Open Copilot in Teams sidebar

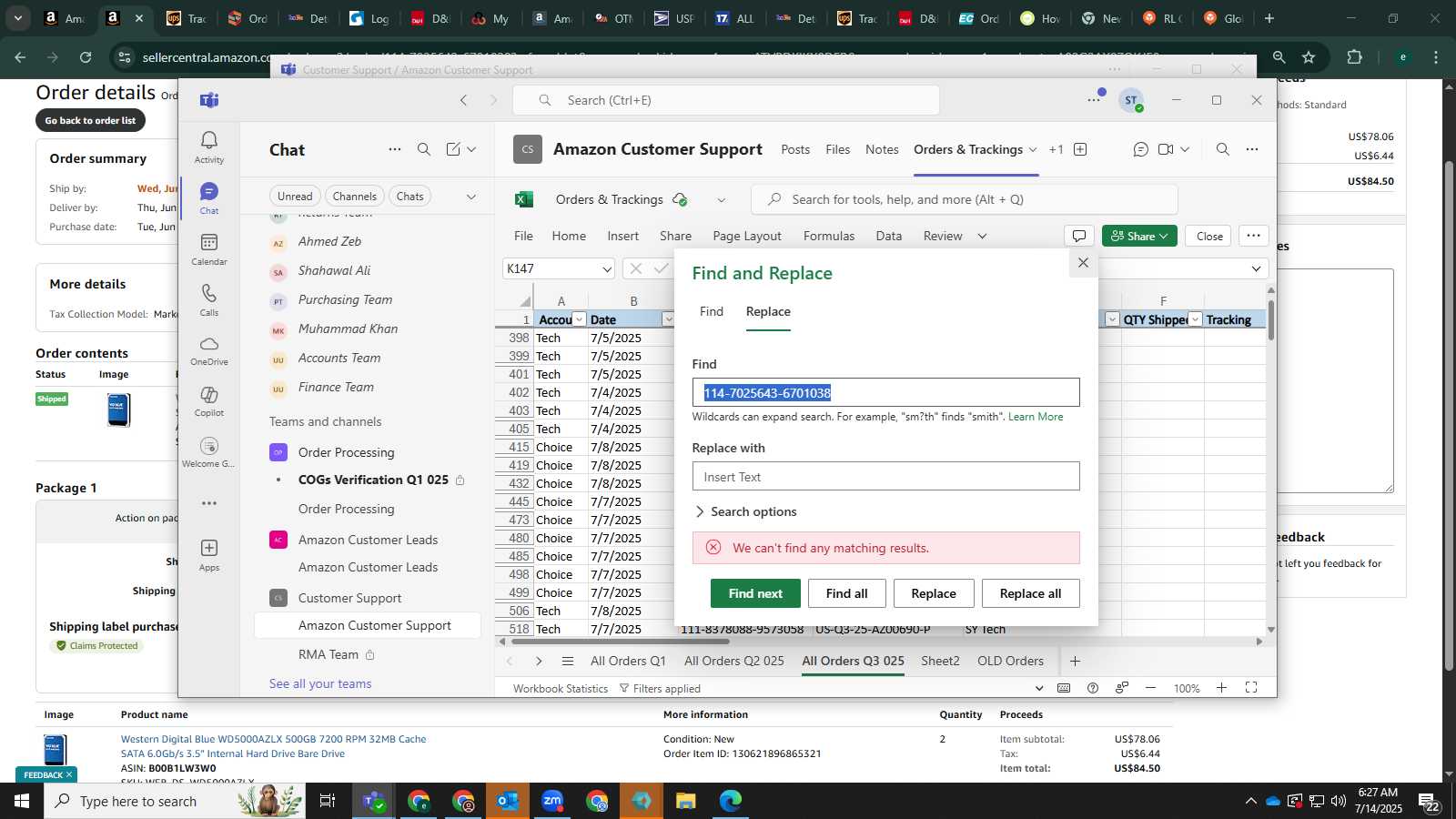(209, 401)
